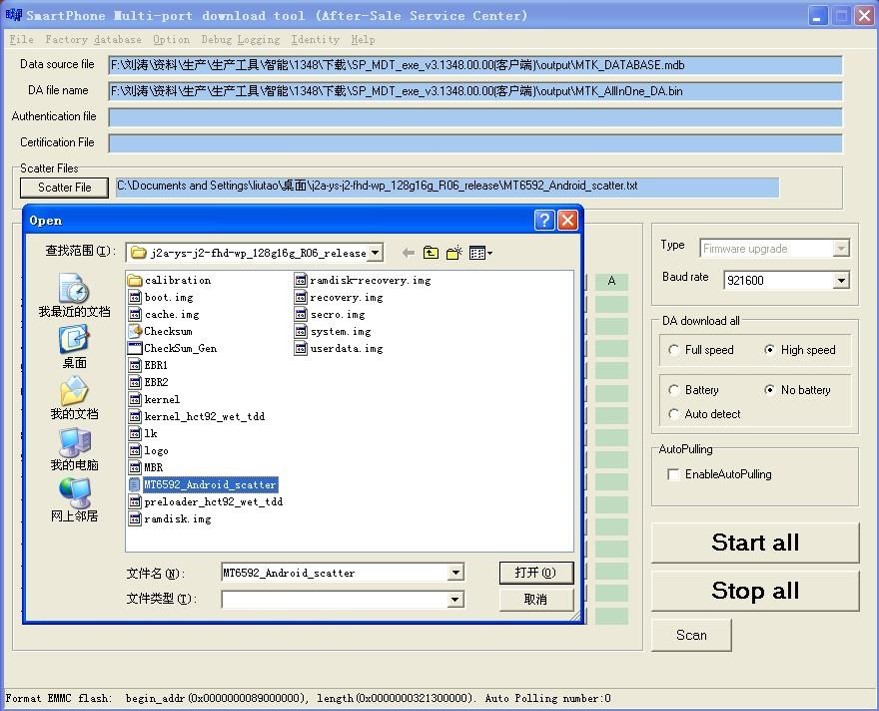Viewport: 879px width, 711px height.
Task: Go up one folder level icon
Action: 431,253
